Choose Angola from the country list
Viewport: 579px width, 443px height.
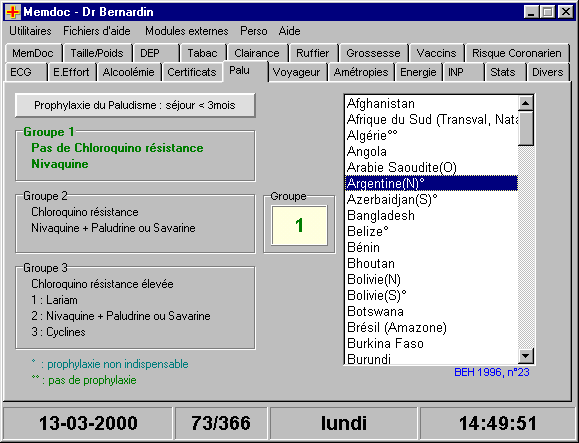(431, 151)
